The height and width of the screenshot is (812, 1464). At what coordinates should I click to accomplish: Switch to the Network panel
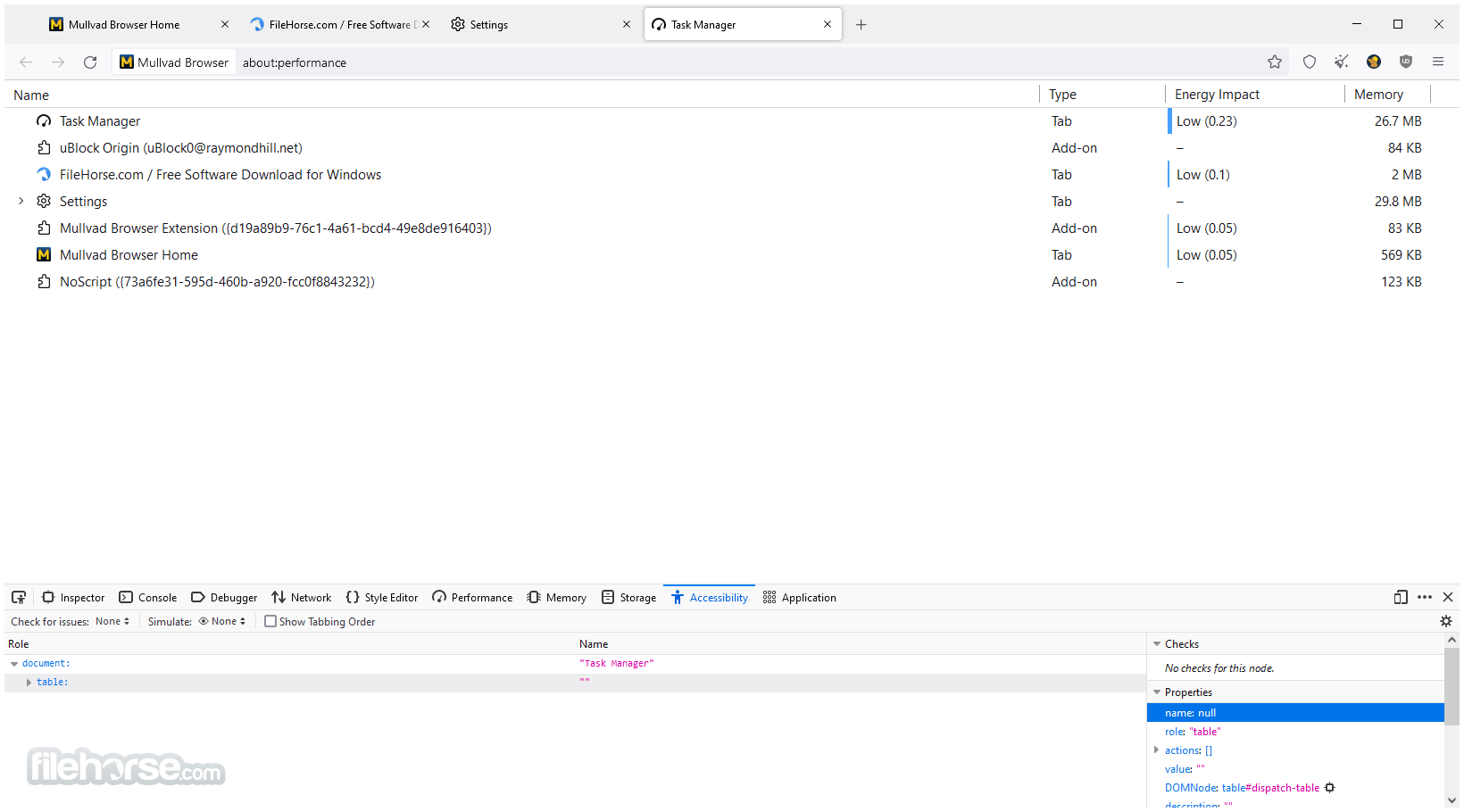click(x=302, y=598)
